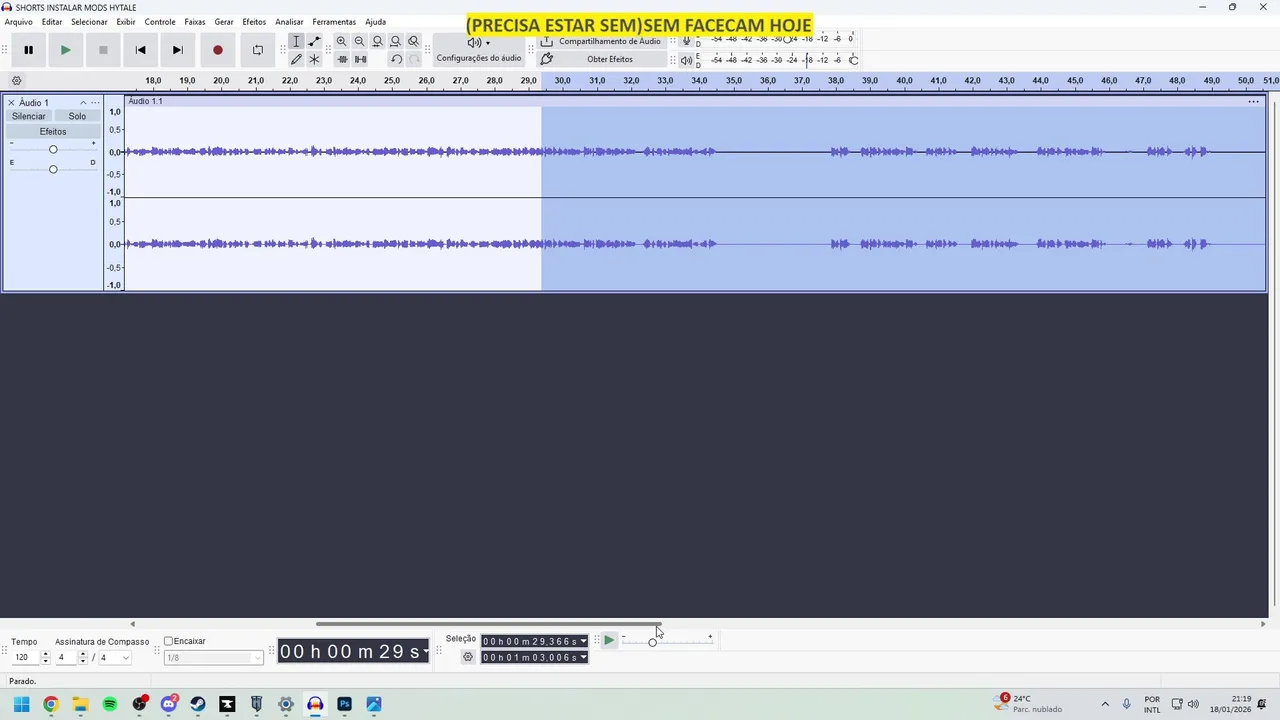Trim audio outside the selection

(342, 59)
